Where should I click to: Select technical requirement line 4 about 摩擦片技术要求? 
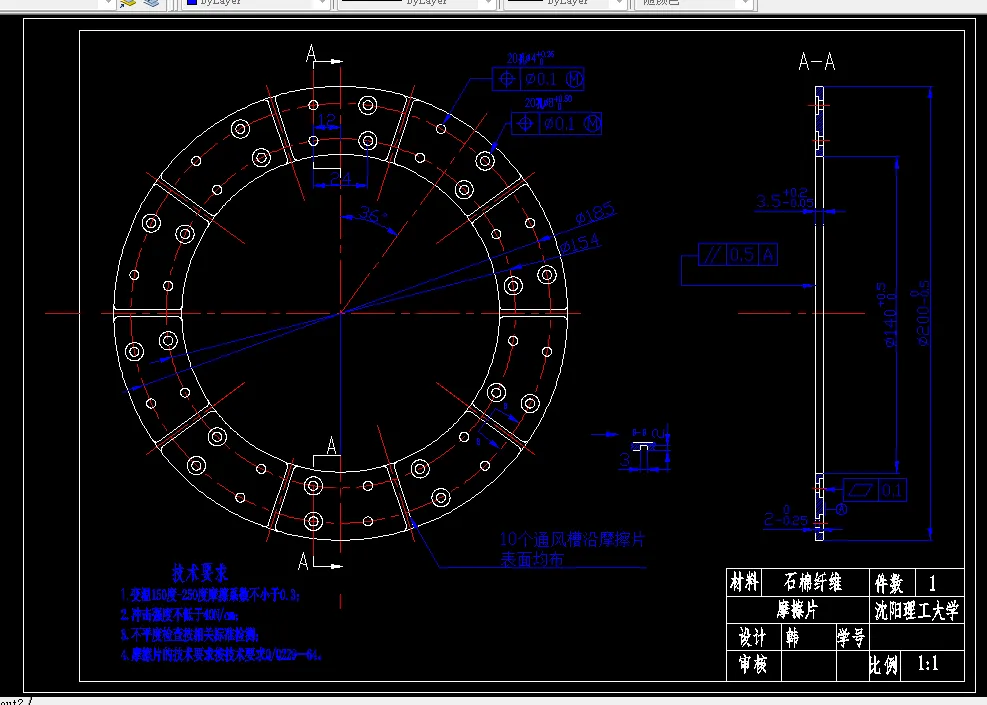point(222,655)
